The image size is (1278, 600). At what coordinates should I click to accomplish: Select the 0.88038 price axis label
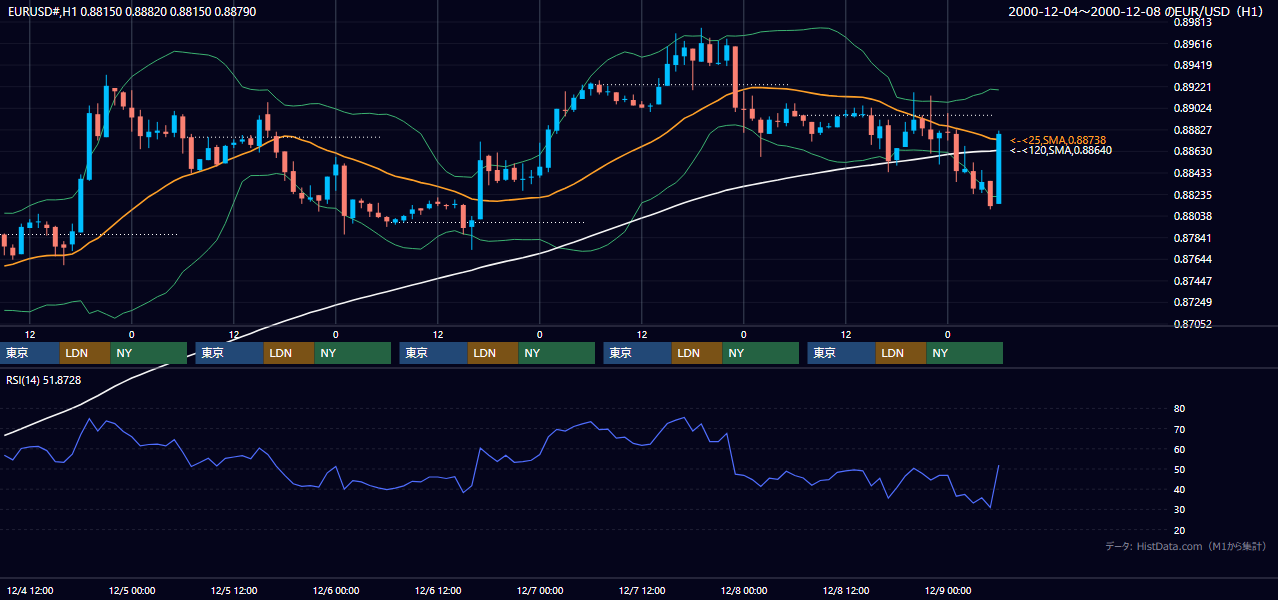point(1192,216)
